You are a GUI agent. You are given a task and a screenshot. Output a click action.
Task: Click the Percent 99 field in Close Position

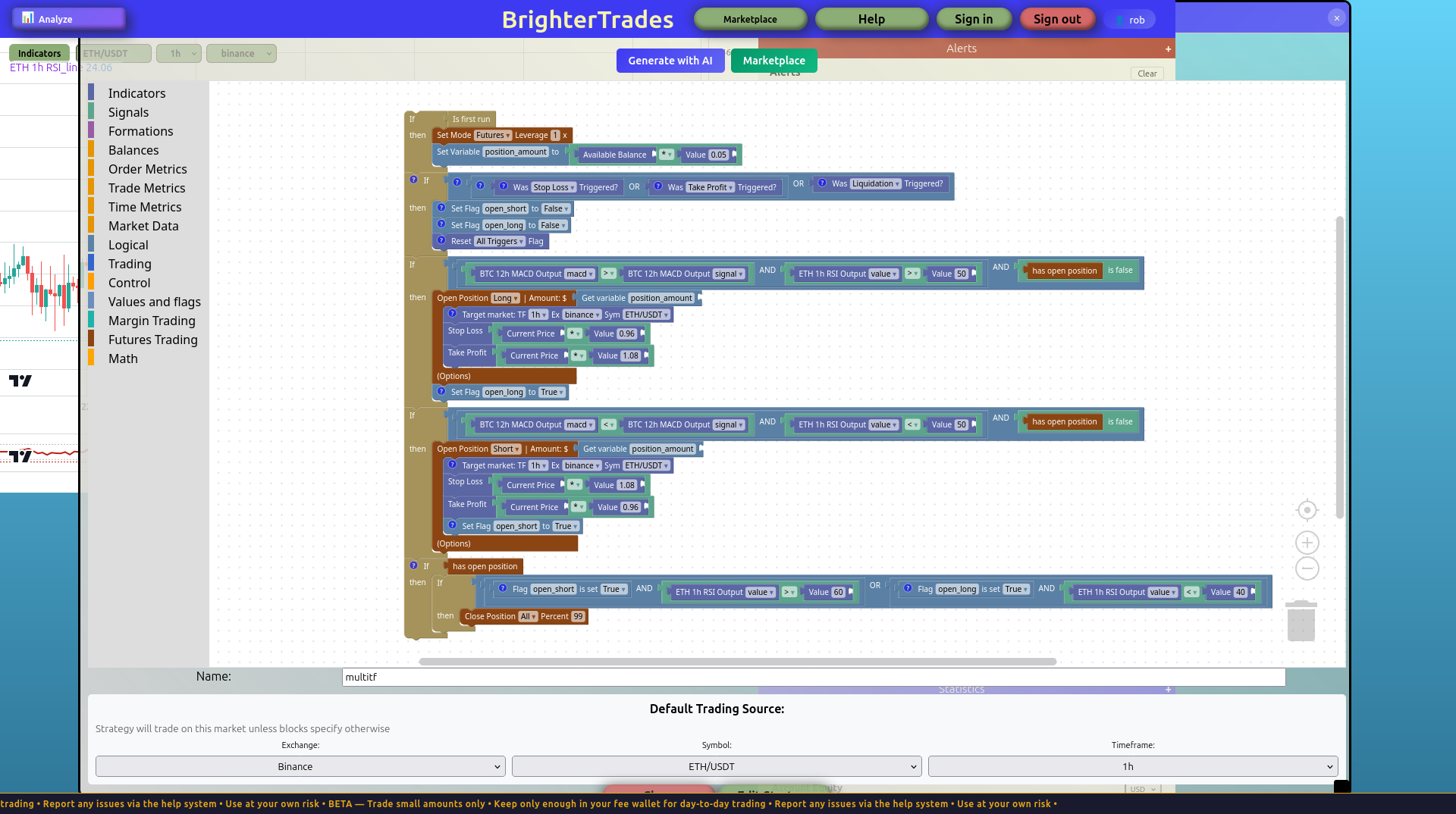[x=578, y=617]
